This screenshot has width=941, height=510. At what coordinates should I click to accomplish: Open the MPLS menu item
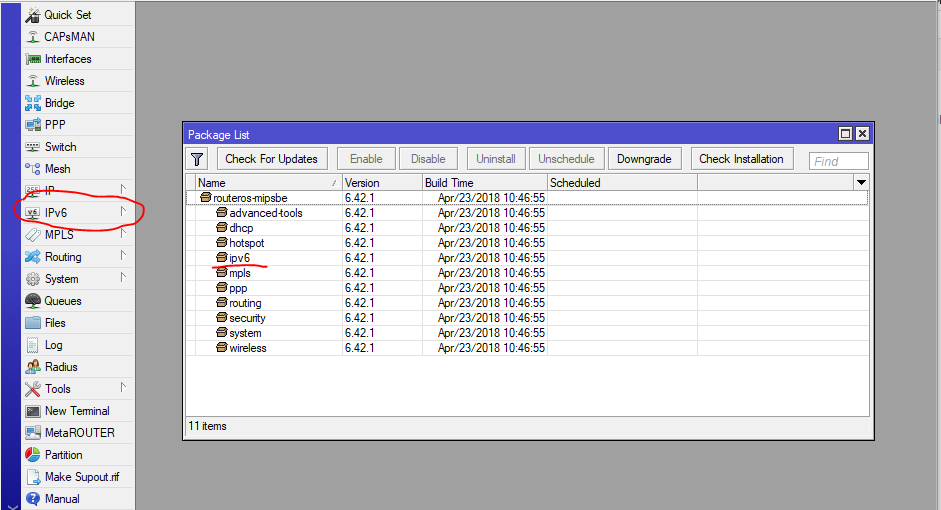[x=79, y=235]
